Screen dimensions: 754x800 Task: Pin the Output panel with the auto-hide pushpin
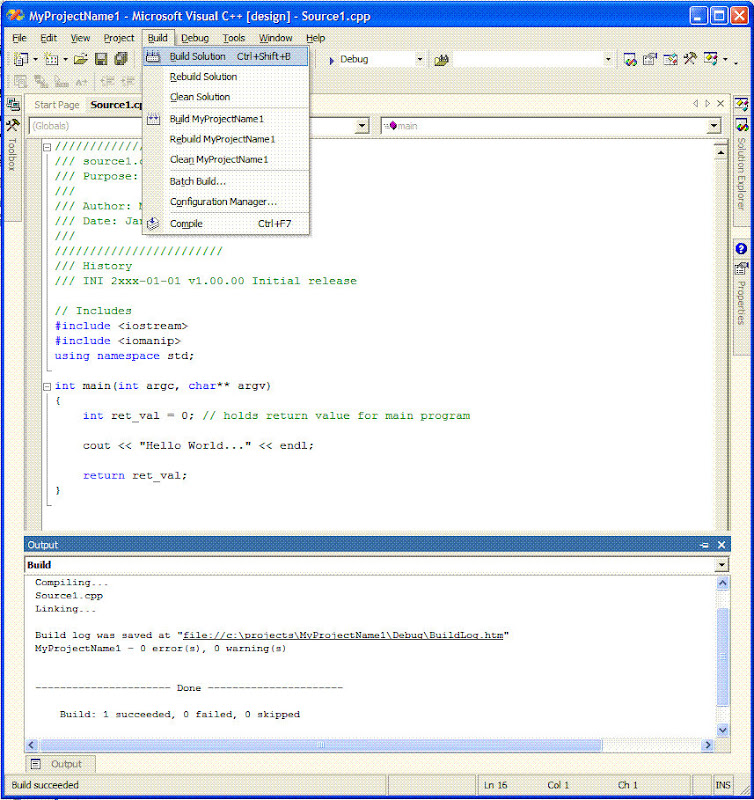coord(704,545)
